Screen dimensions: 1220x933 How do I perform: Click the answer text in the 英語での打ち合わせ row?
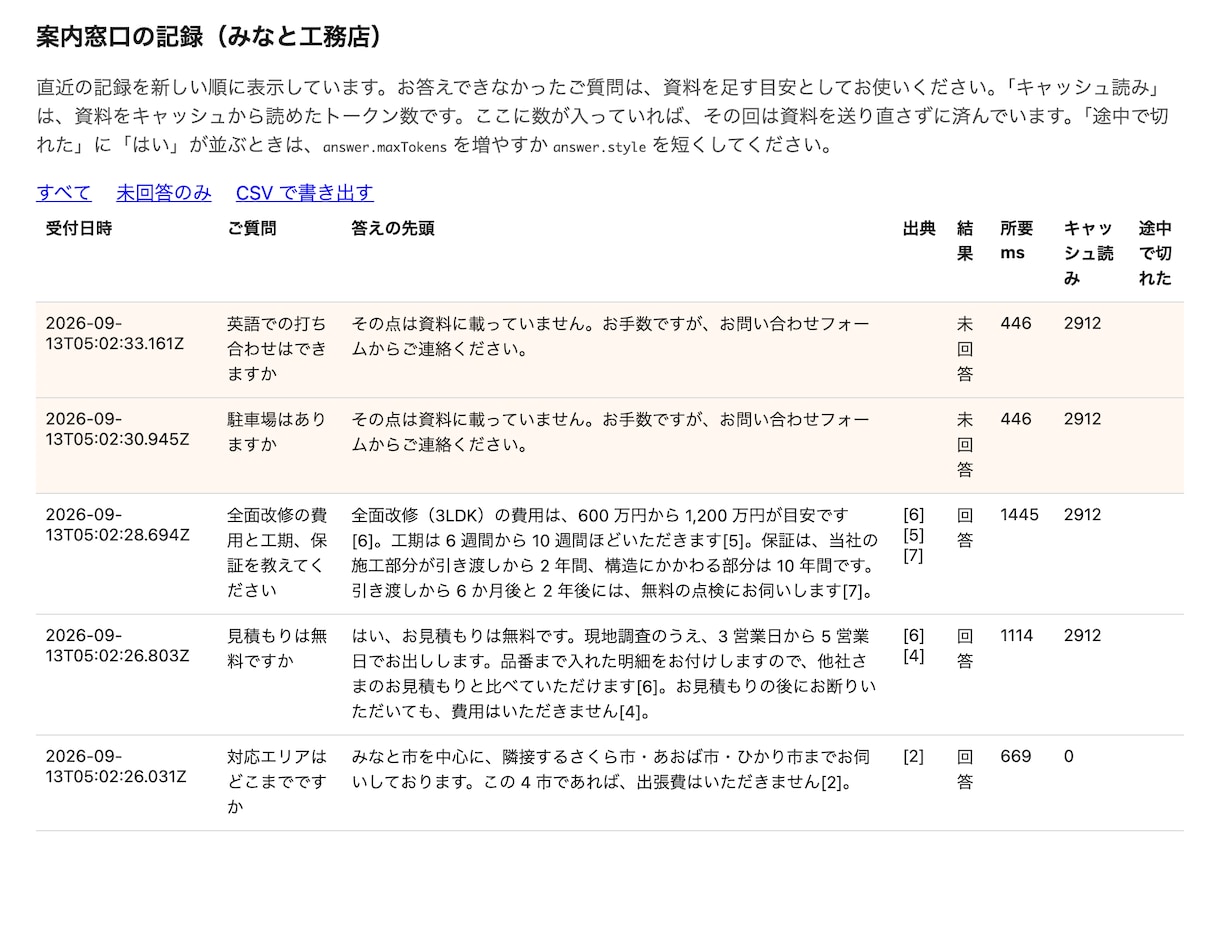pos(610,337)
